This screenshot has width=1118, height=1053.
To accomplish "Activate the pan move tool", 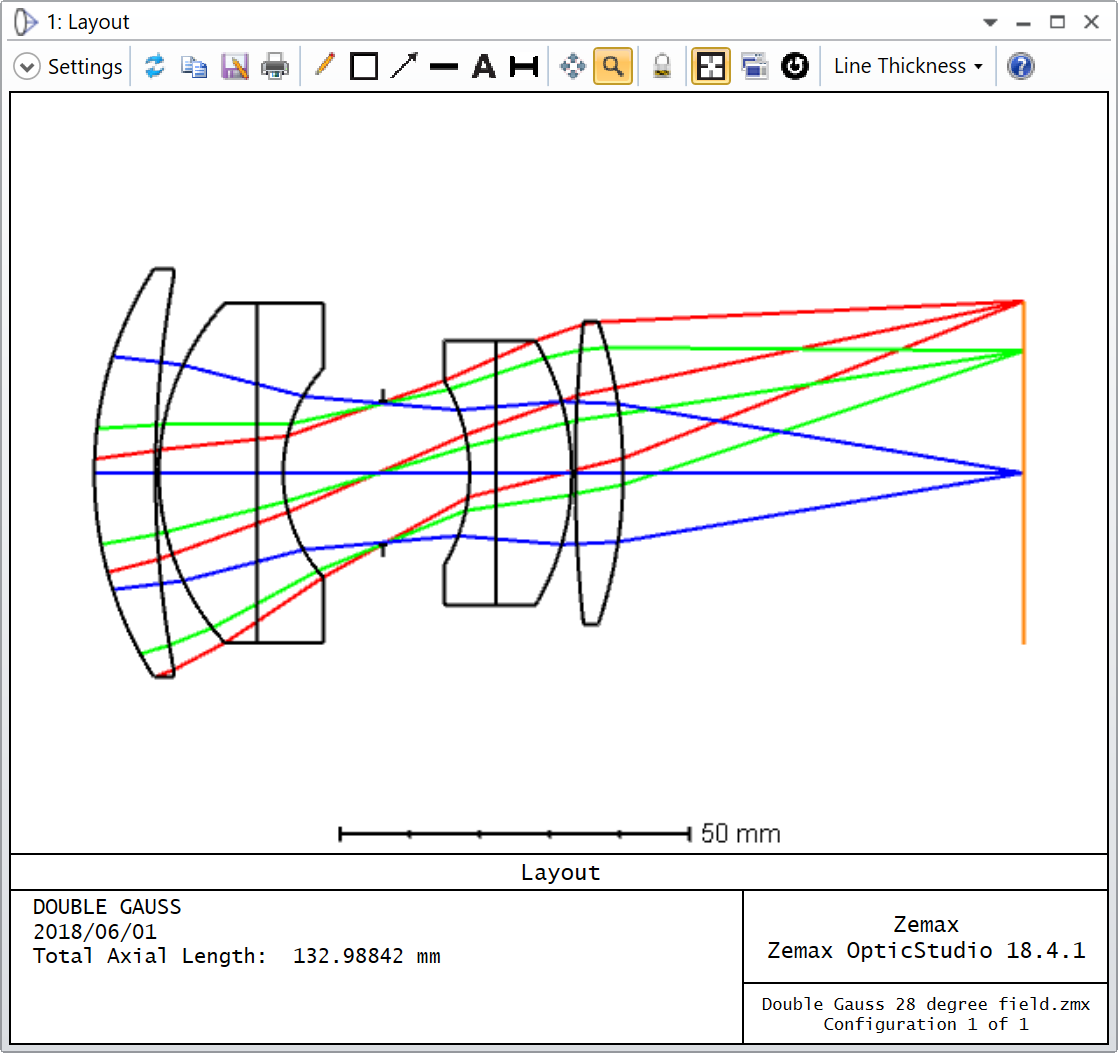I will (x=573, y=66).
